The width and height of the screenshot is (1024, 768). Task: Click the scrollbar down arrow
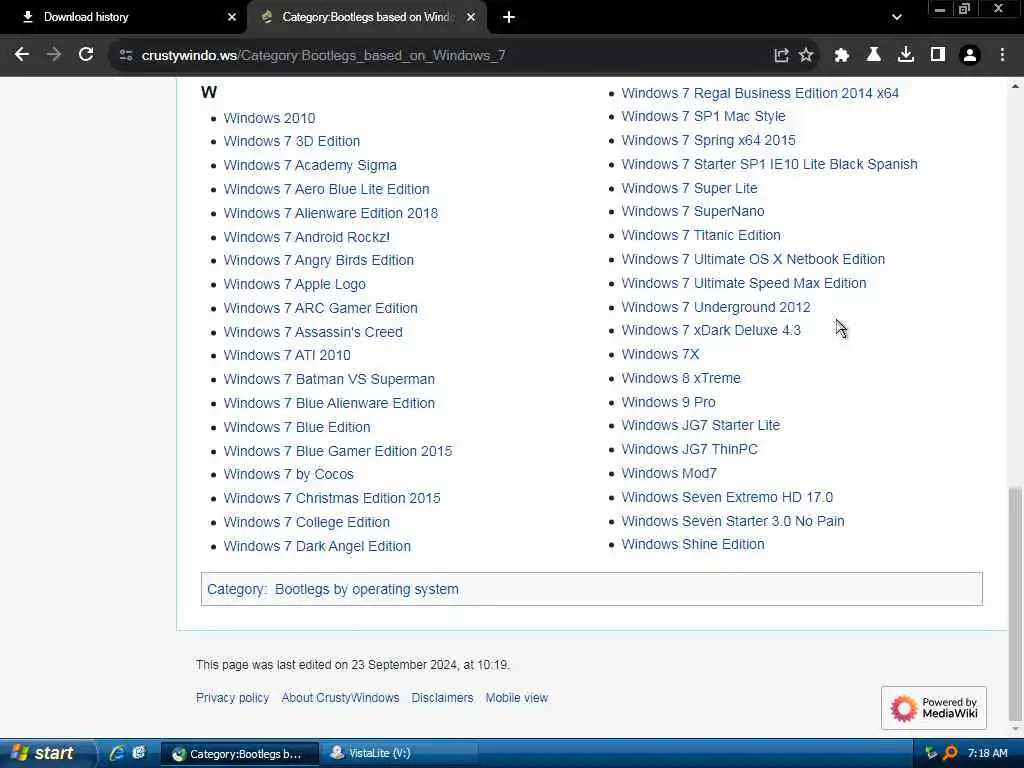tap(1015, 729)
